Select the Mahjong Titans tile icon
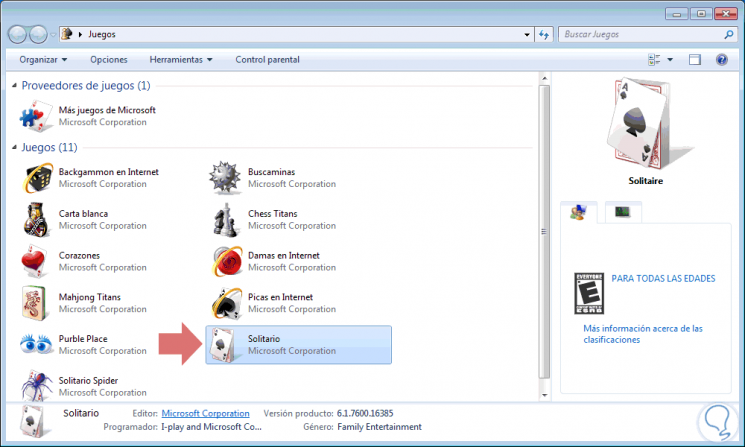 point(35,303)
